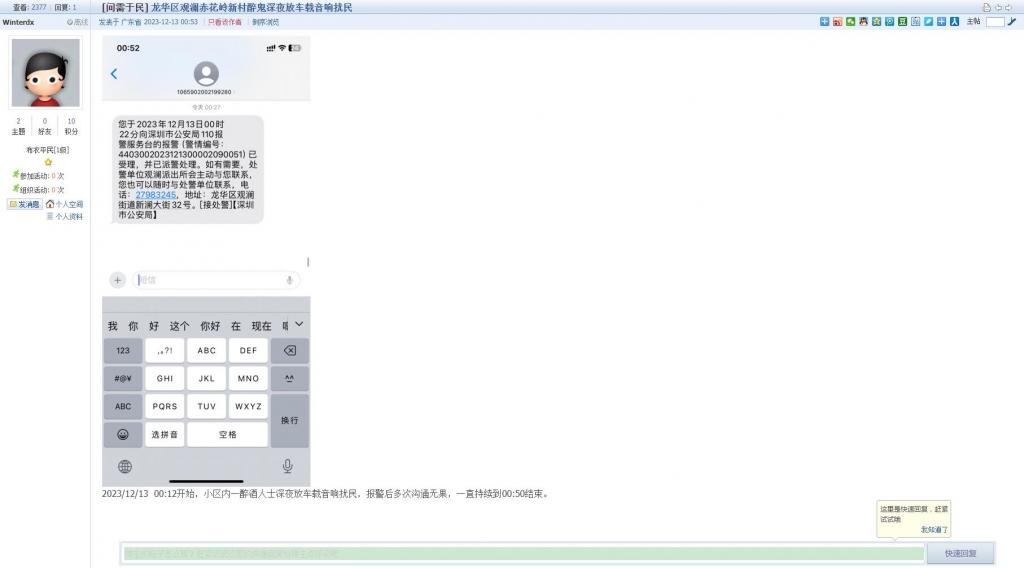Click the user avatar image

pos(45,73)
